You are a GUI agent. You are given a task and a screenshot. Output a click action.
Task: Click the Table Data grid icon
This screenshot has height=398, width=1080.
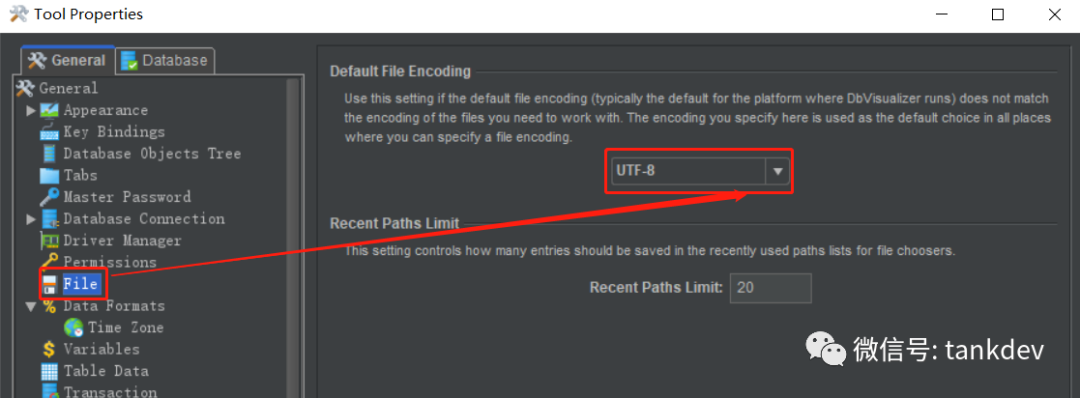point(50,371)
